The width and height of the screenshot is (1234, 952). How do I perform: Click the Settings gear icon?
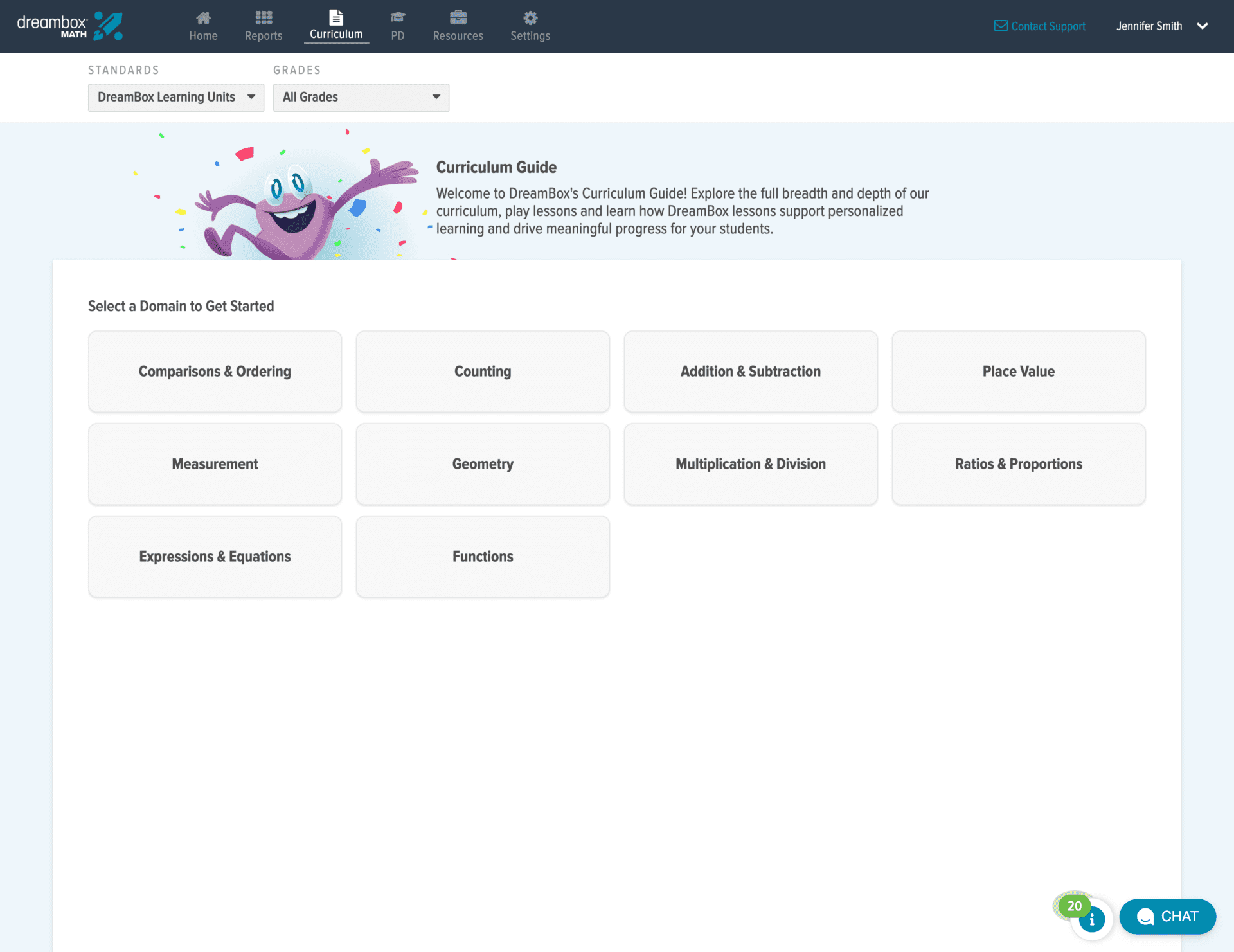click(x=530, y=17)
